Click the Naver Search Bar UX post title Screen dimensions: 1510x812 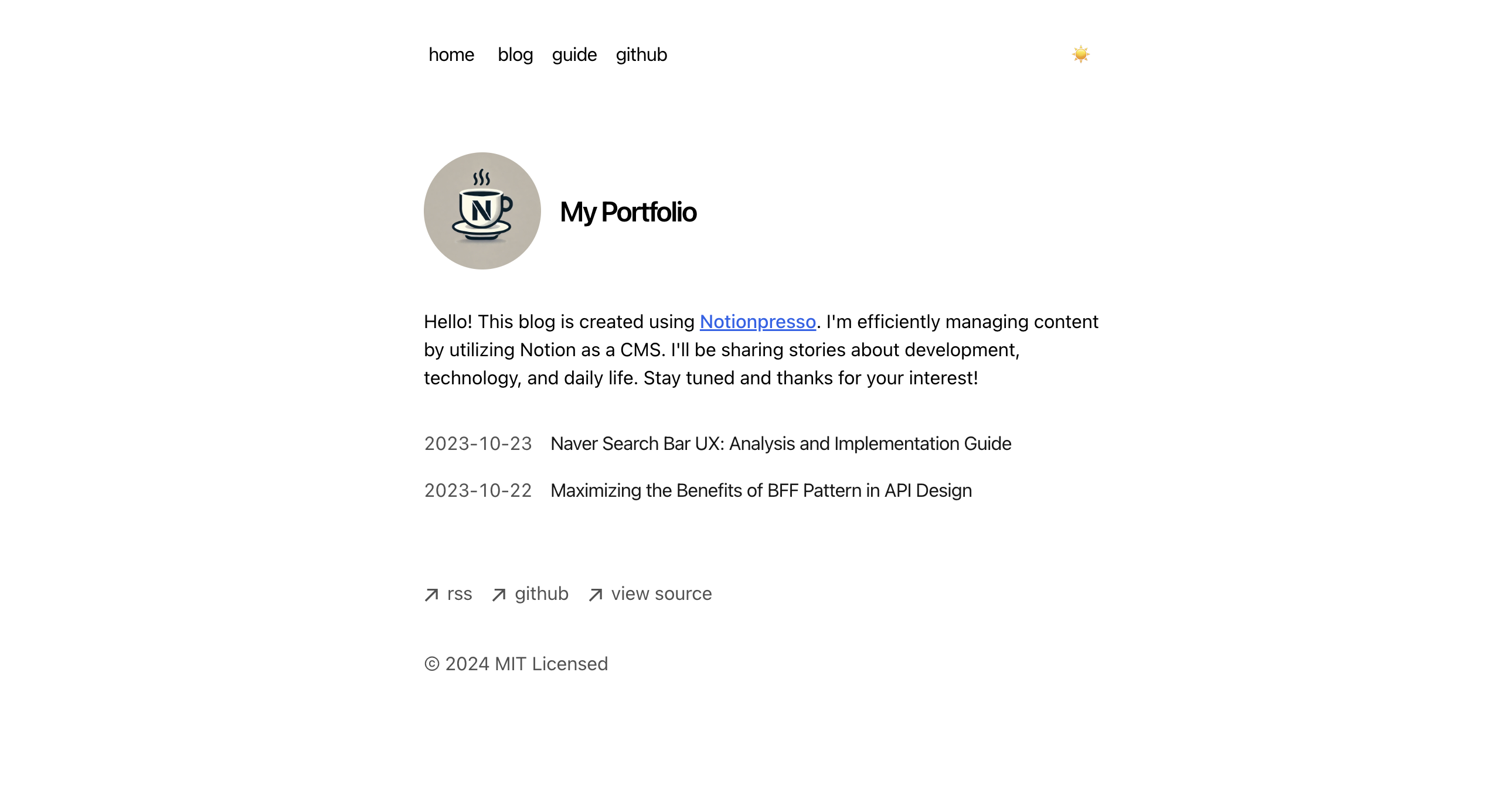[x=781, y=444]
